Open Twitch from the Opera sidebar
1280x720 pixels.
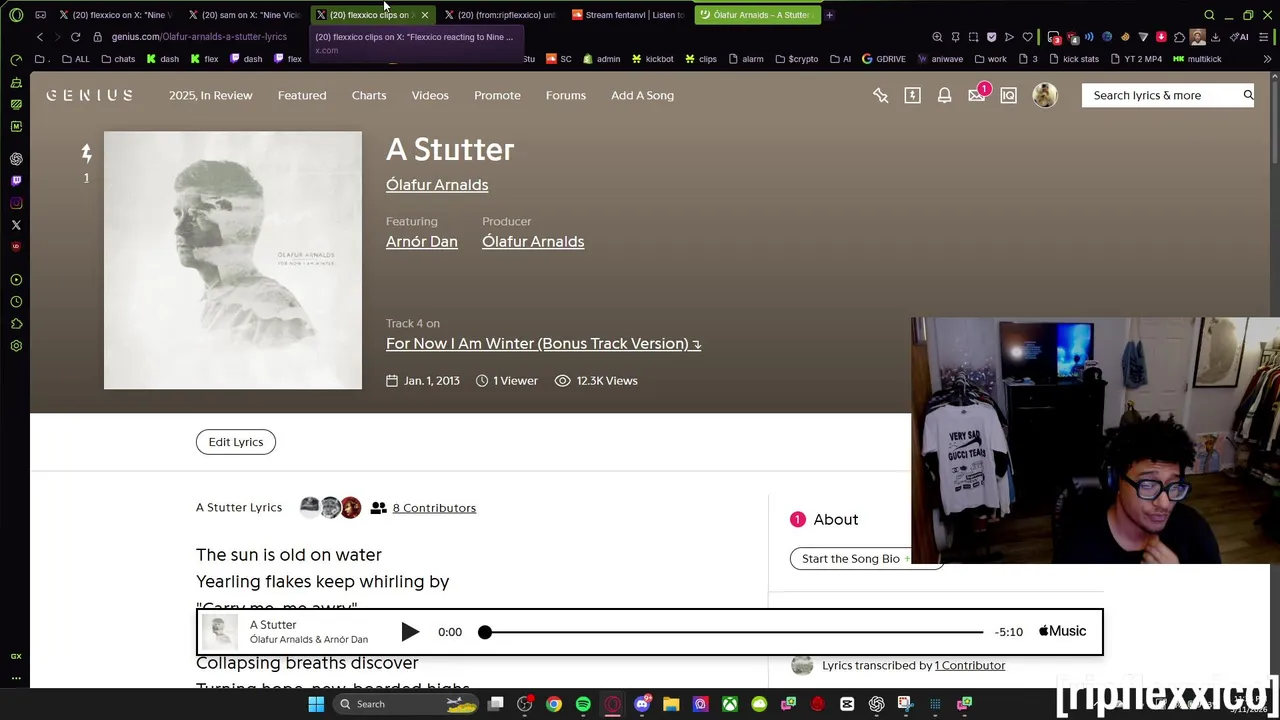click(x=16, y=181)
